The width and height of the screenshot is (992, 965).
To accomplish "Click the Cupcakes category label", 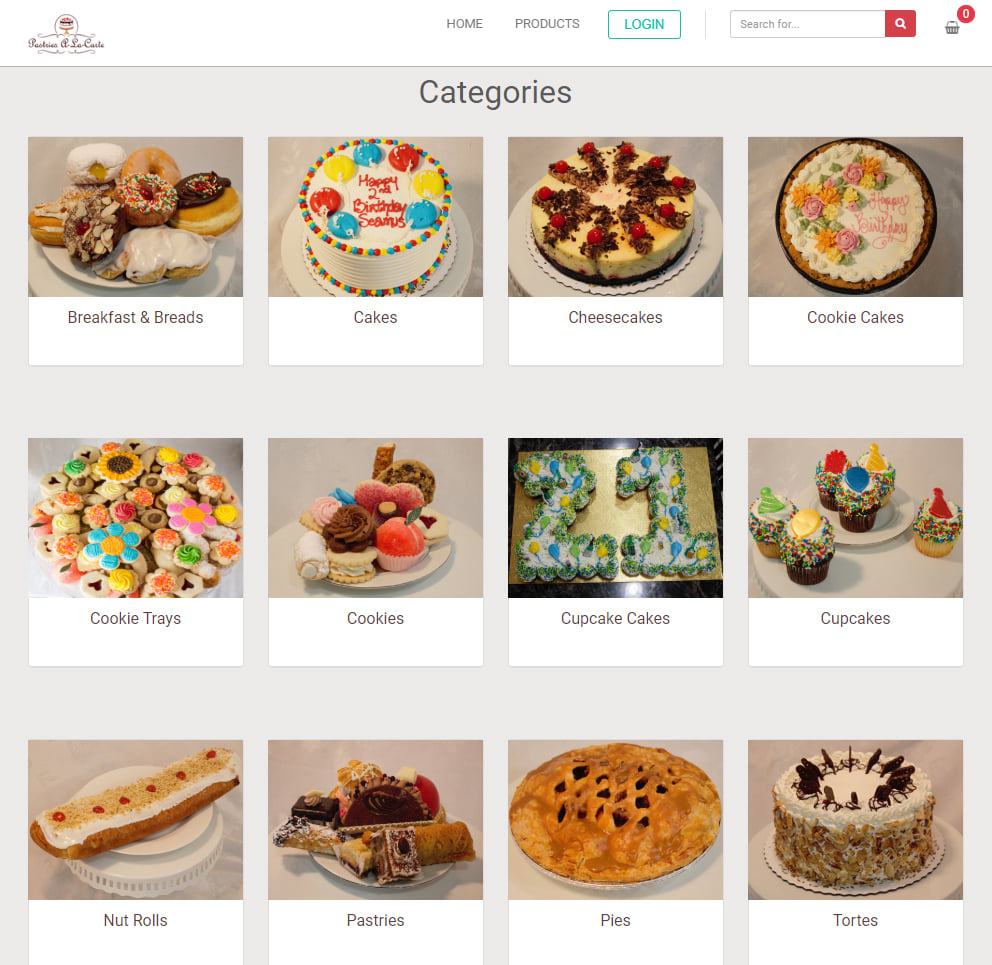I will [855, 619].
